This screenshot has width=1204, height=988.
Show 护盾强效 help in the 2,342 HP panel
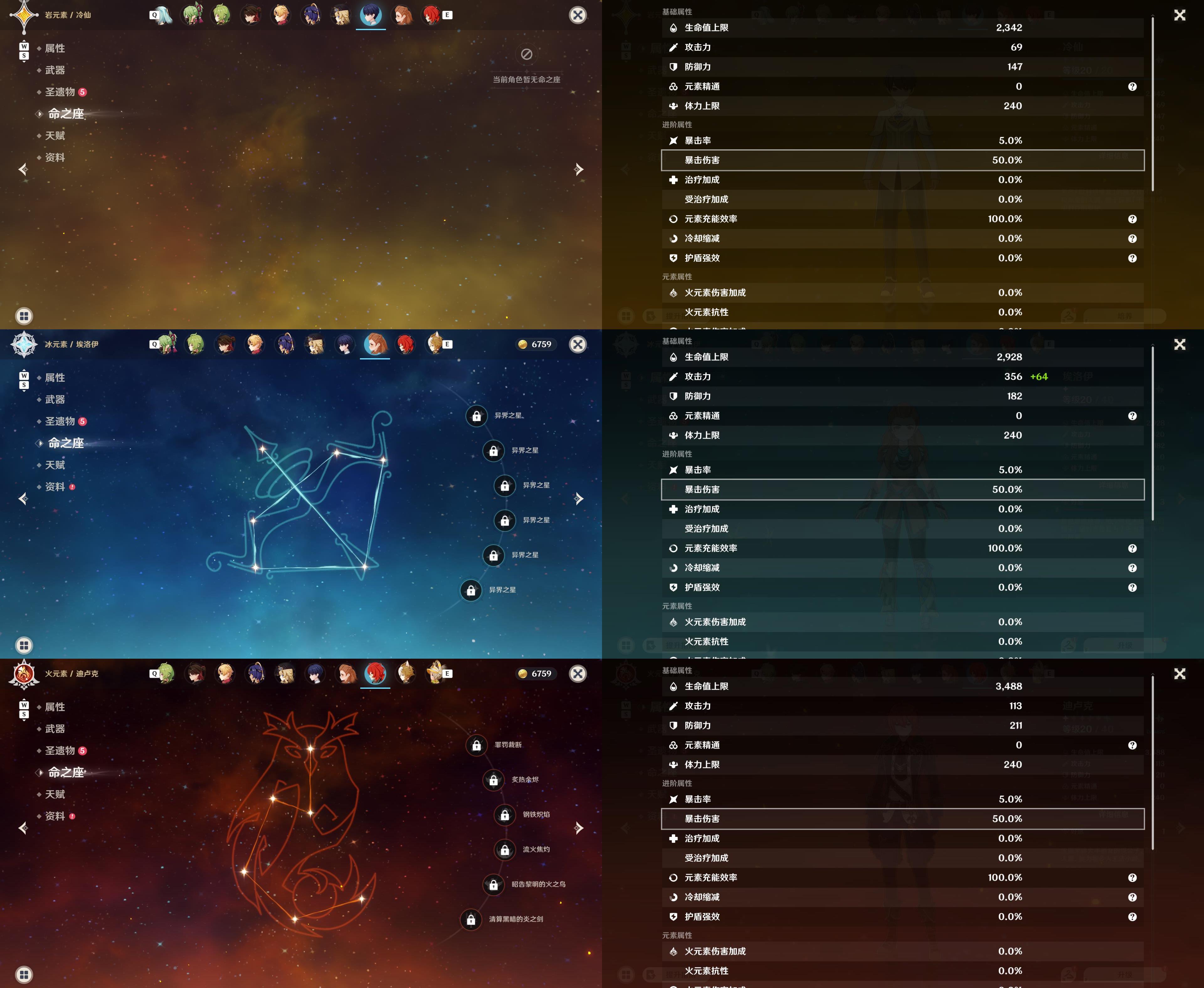tap(1132, 258)
